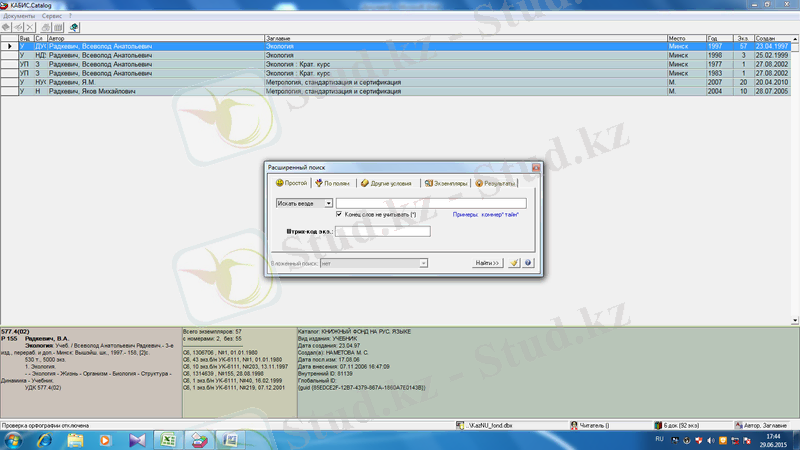Toggle 'Конец слов не учитывать' checkbox
Viewport: 800px width, 450px height.
click(x=340, y=214)
